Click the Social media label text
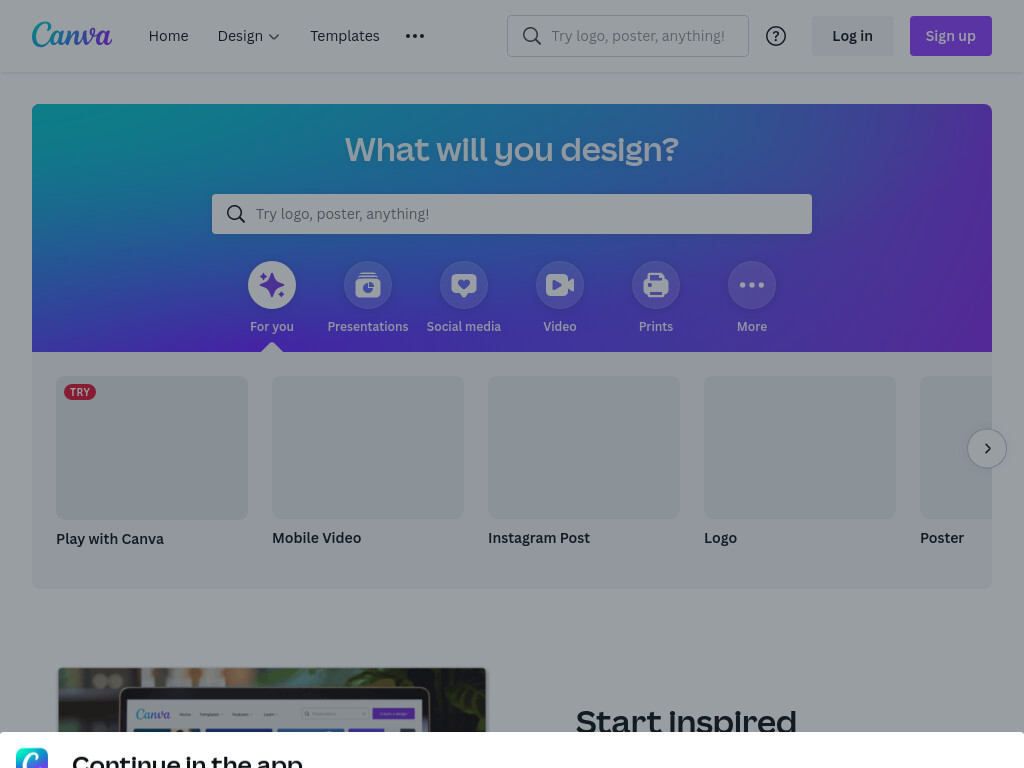 tap(464, 327)
